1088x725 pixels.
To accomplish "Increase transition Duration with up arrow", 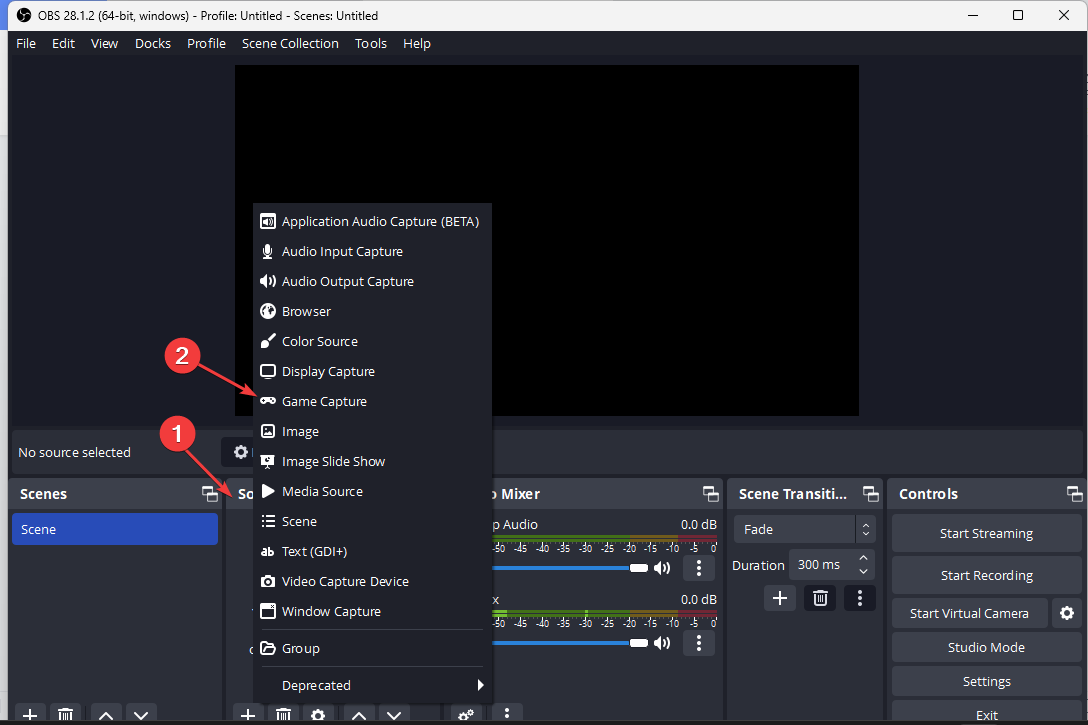I will tap(863, 558).
